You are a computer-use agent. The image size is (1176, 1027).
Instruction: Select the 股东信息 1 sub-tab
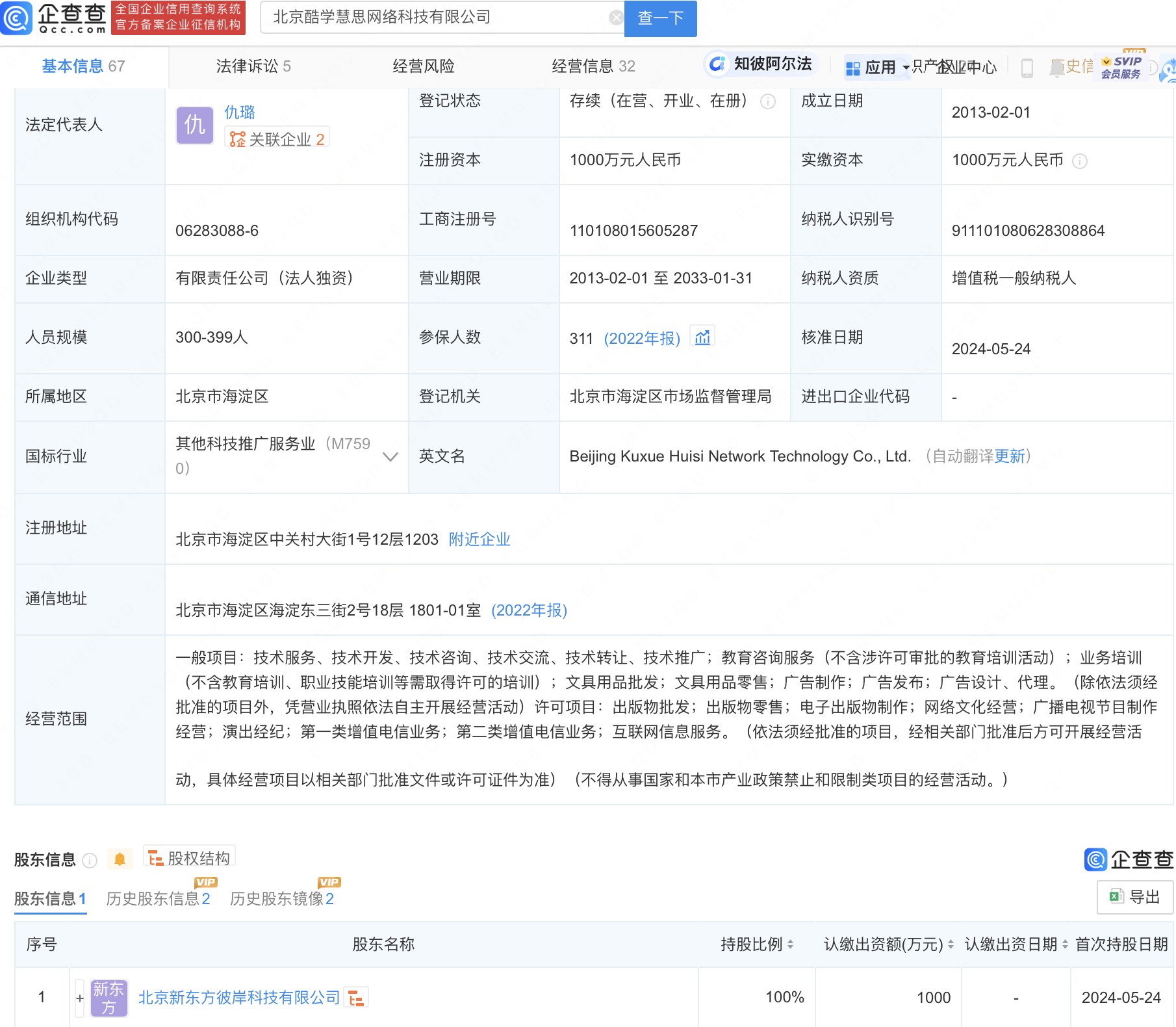(x=50, y=899)
